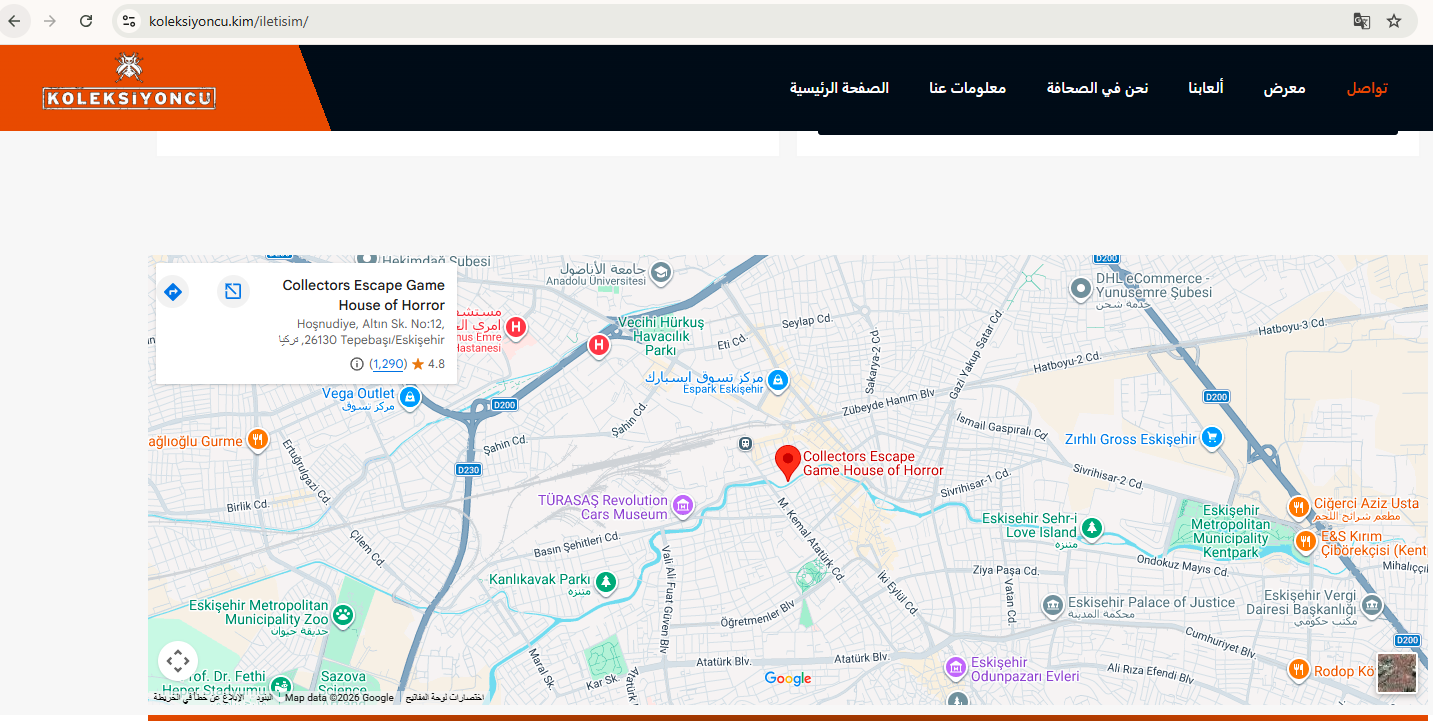Open the معرض (Gallery) menu item
1433x721 pixels.
(x=1284, y=88)
